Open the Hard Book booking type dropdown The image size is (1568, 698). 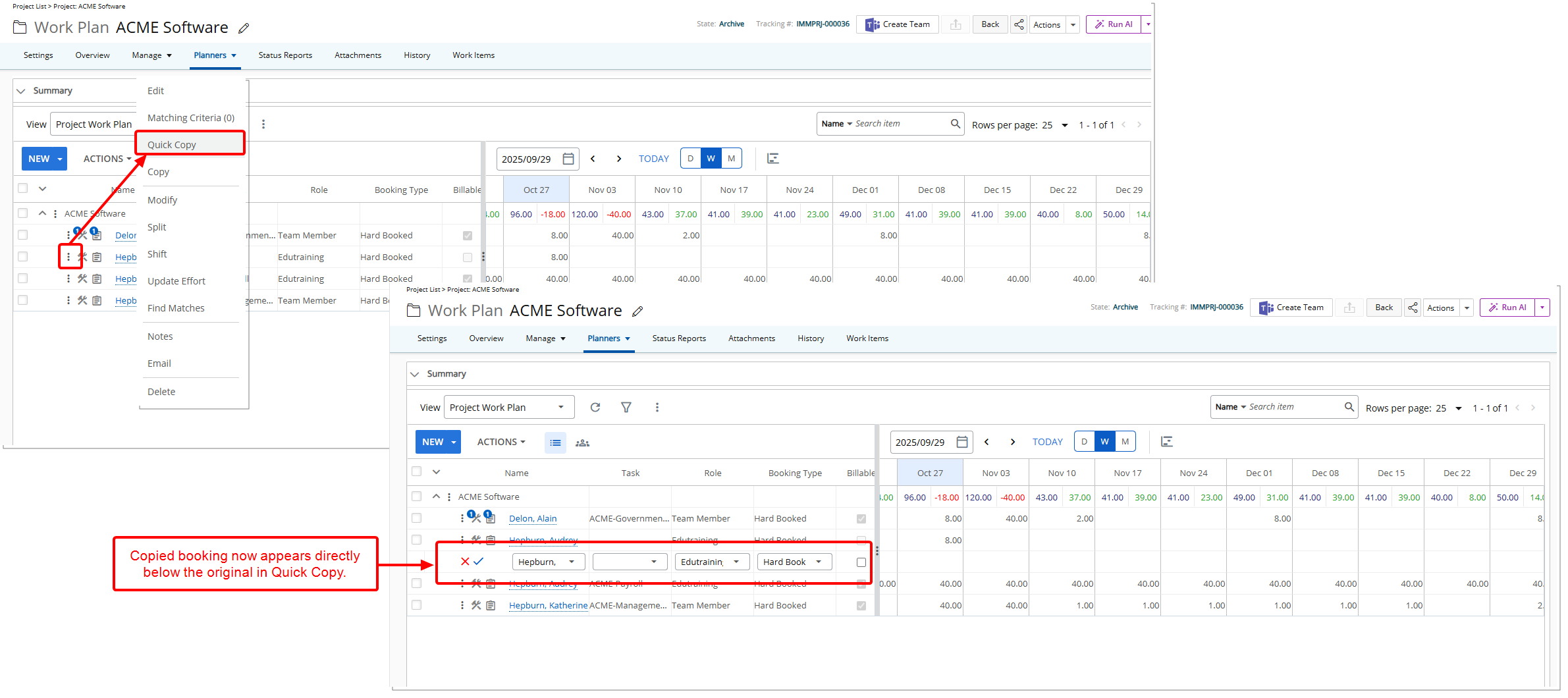point(794,562)
